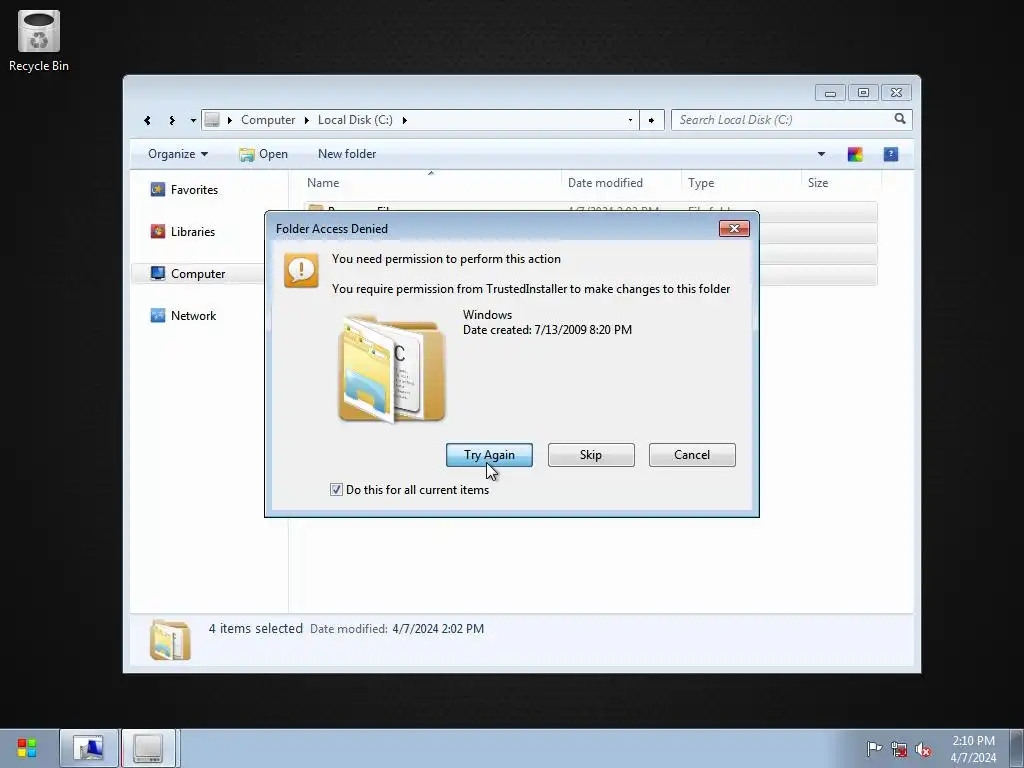This screenshot has height=768, width=1024.
Task: Click the Windows folder thumbnail in dialog
Action: [392, 369]
